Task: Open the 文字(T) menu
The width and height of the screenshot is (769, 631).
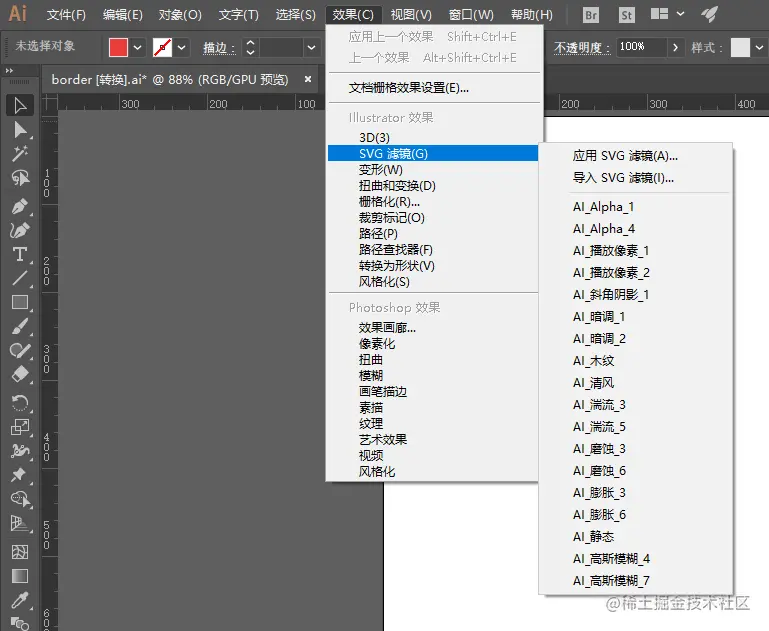Action: pyautogui.click(x=238, y=15)
